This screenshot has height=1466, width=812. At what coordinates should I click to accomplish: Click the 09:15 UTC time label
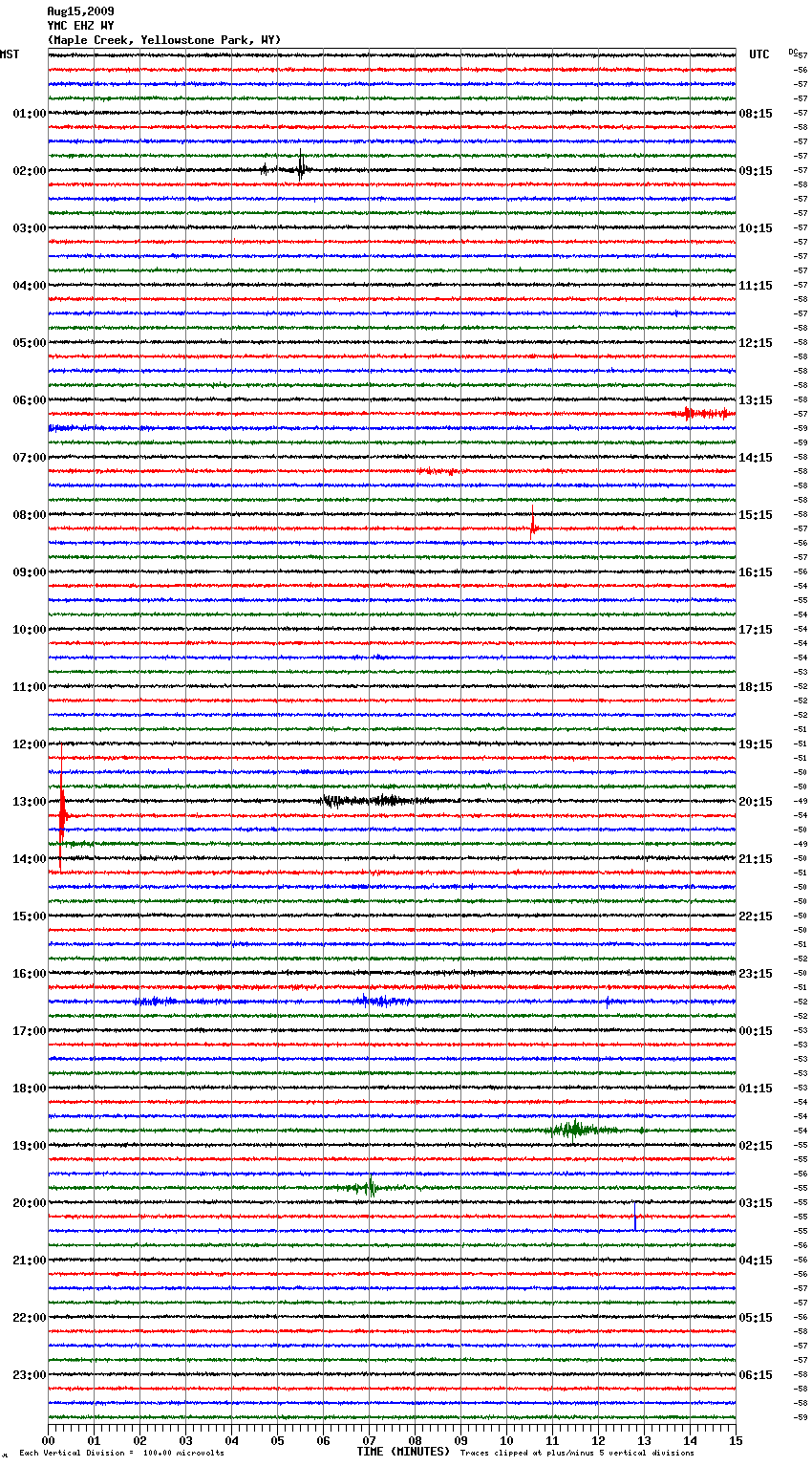pyautogui.click(x=756, y=171)
